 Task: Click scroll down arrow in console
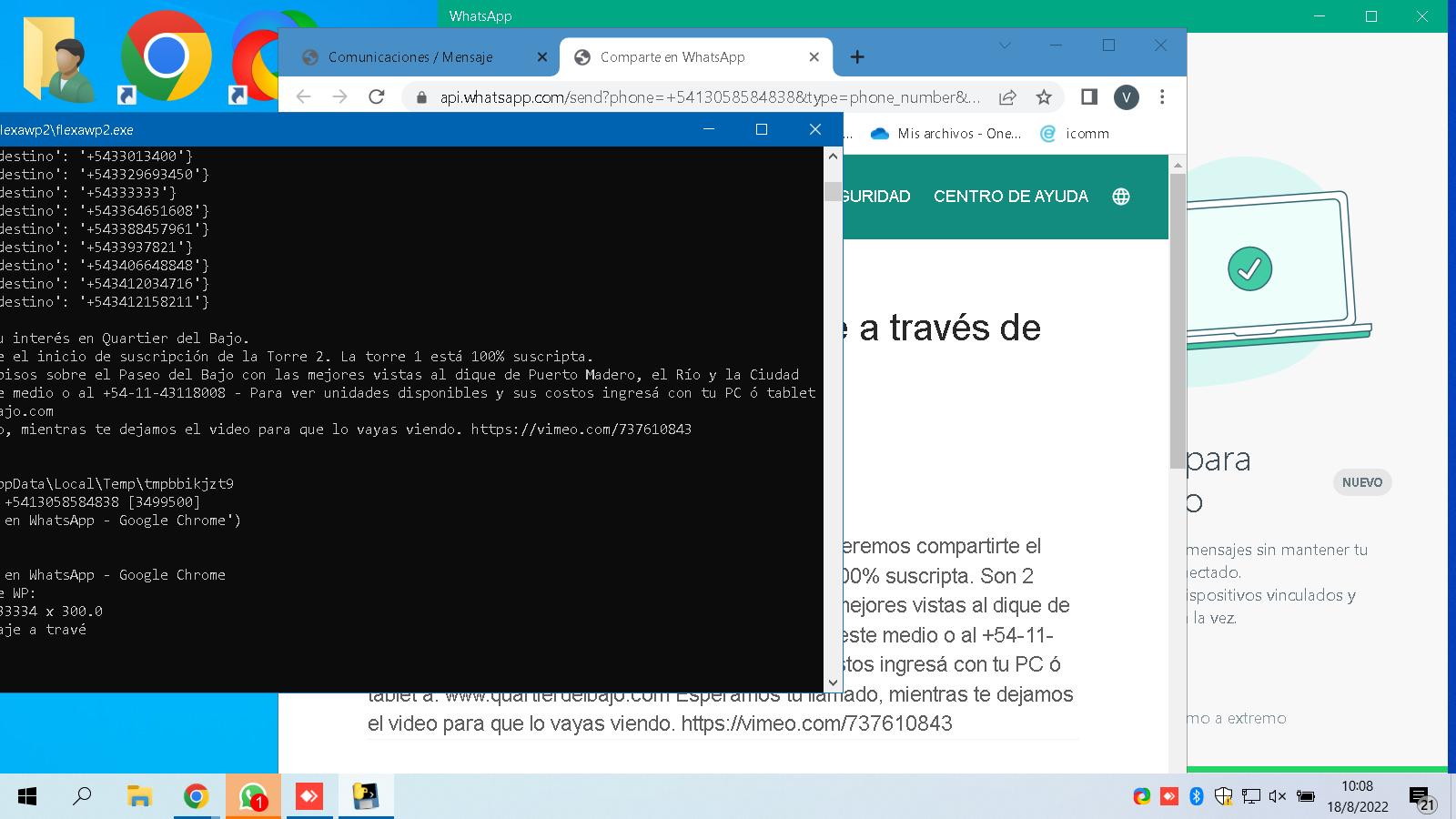[833, 682]
